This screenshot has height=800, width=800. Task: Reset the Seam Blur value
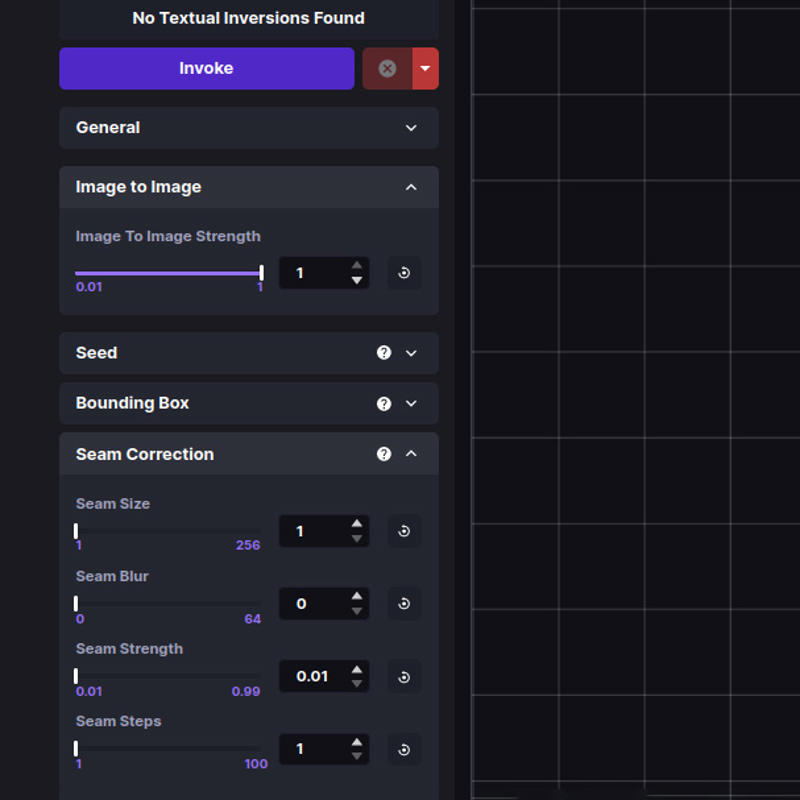tap(404, 604)
